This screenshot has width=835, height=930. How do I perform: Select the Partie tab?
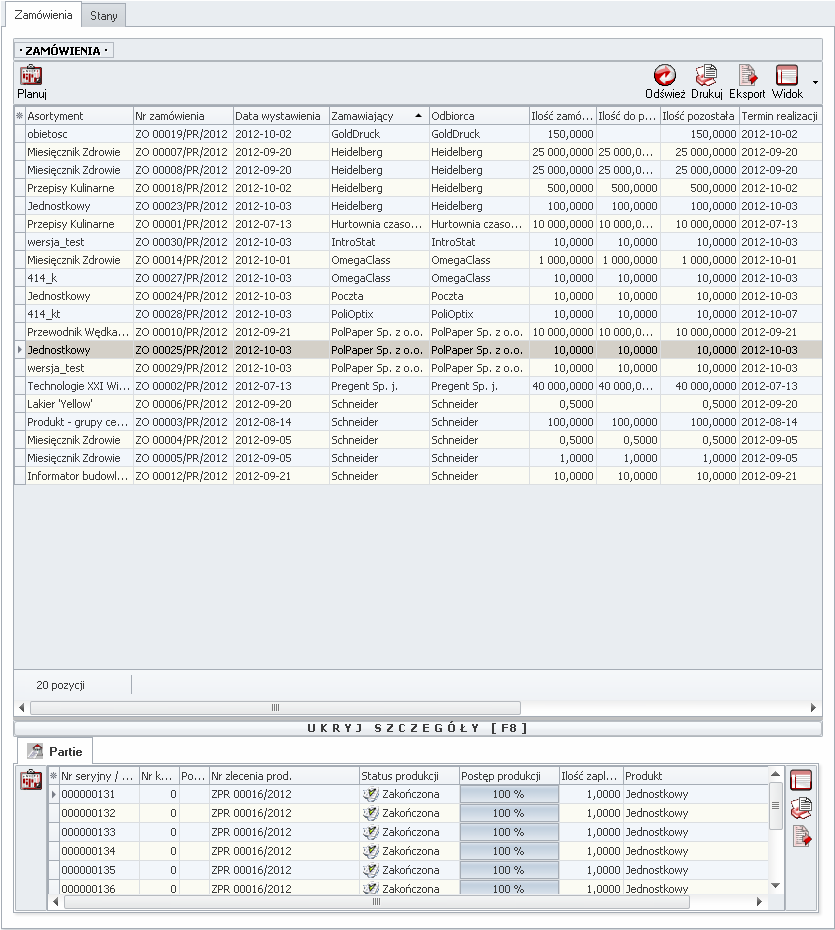coord(56,750)
